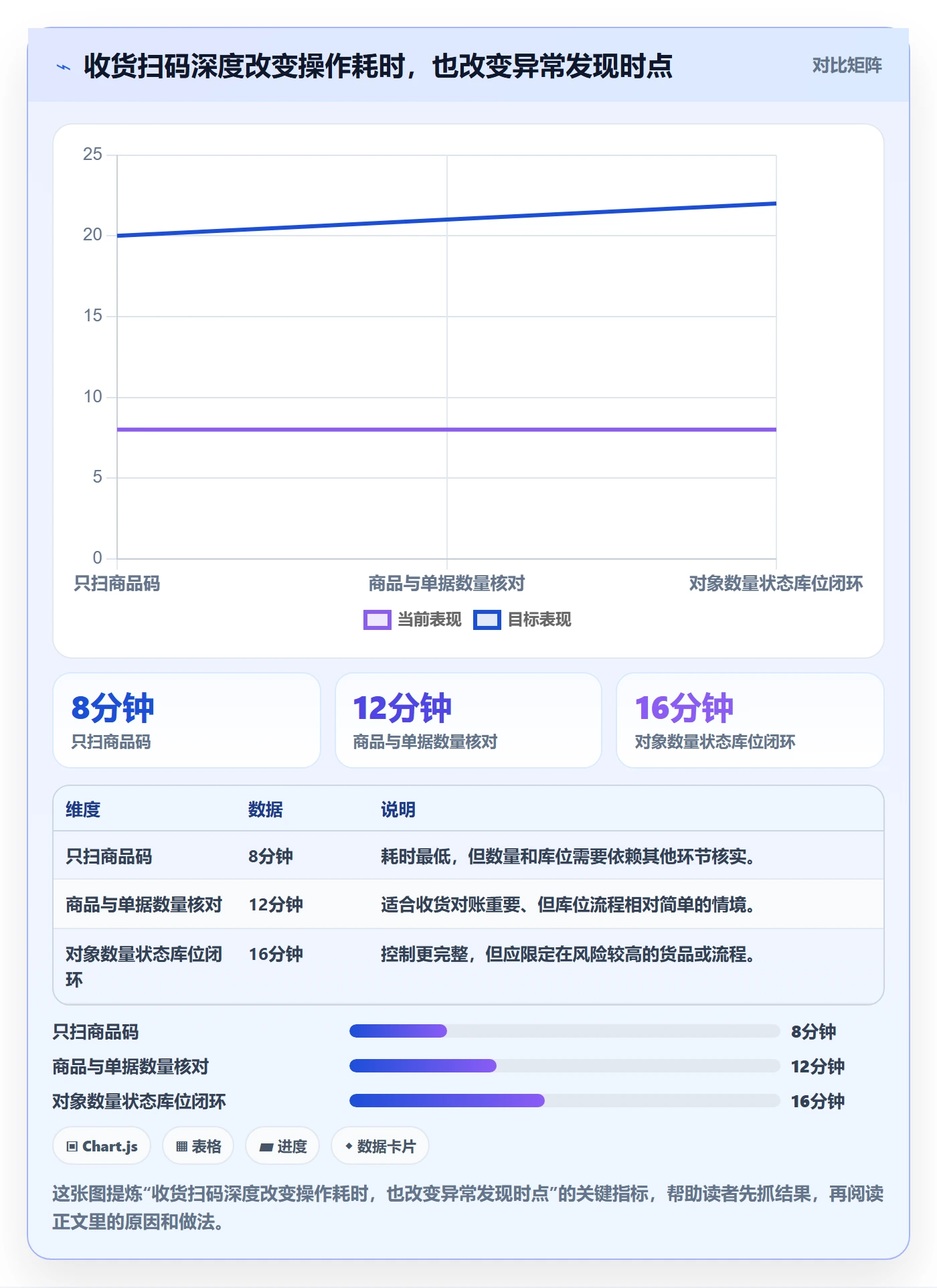Click the grid icon in 表格 chip
Image resolution: width=937 pixels, height=1288 pixels.
181,1147
